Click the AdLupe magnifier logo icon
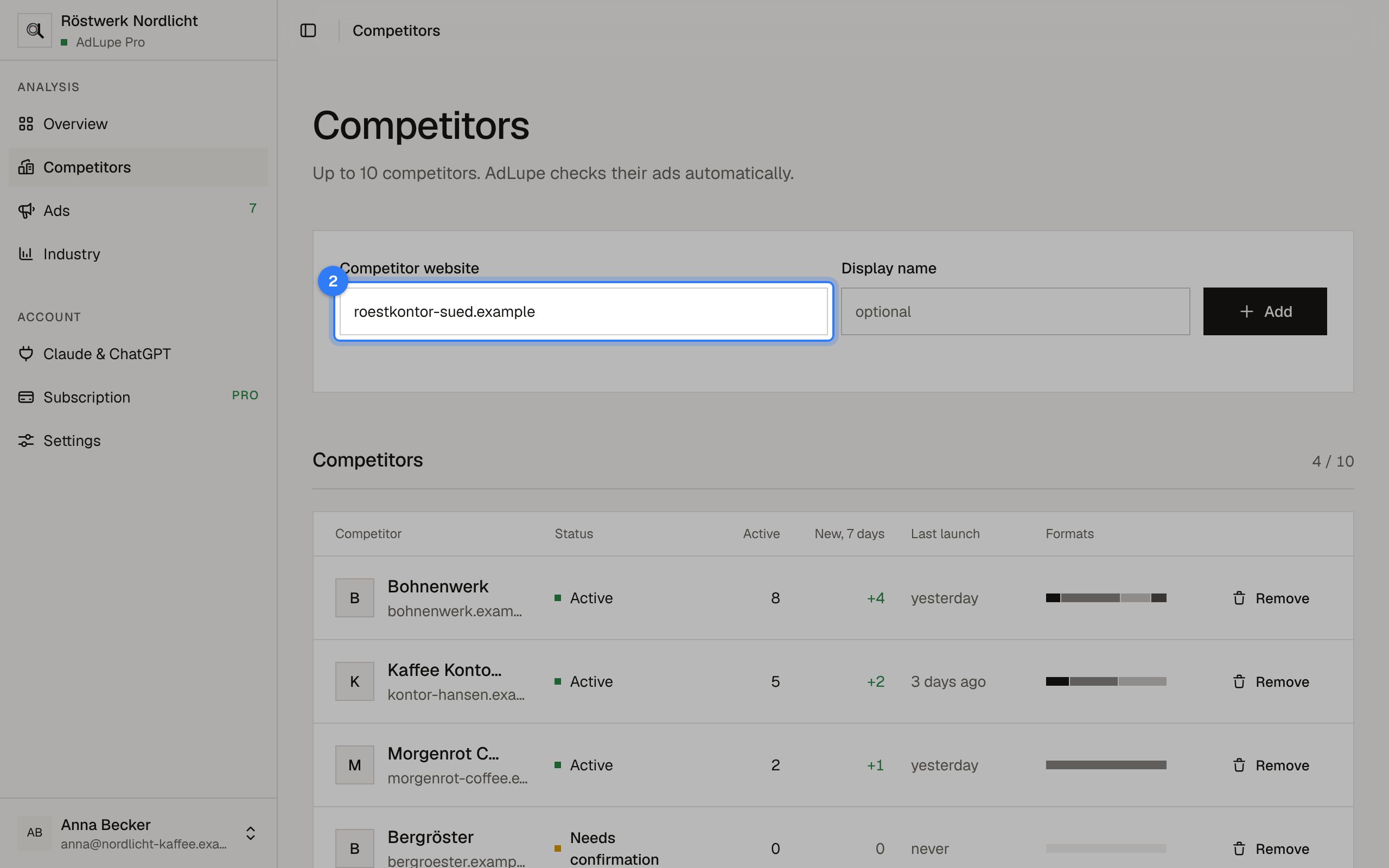The width and height of the screenshot is (1389, 868). tap(34, 30)
